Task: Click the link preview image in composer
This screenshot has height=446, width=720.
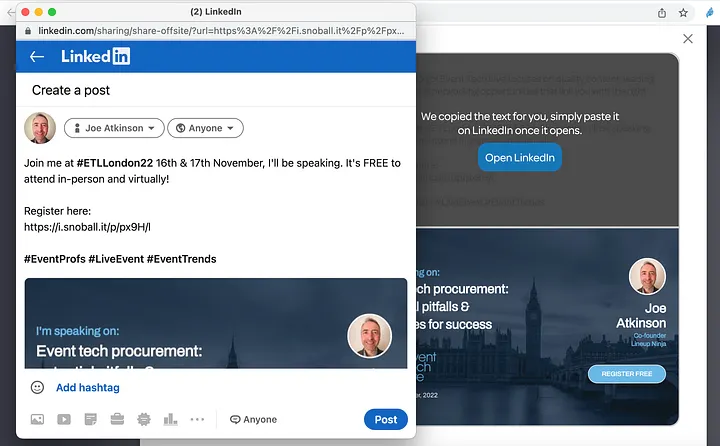Action: (x=216, y=323)
